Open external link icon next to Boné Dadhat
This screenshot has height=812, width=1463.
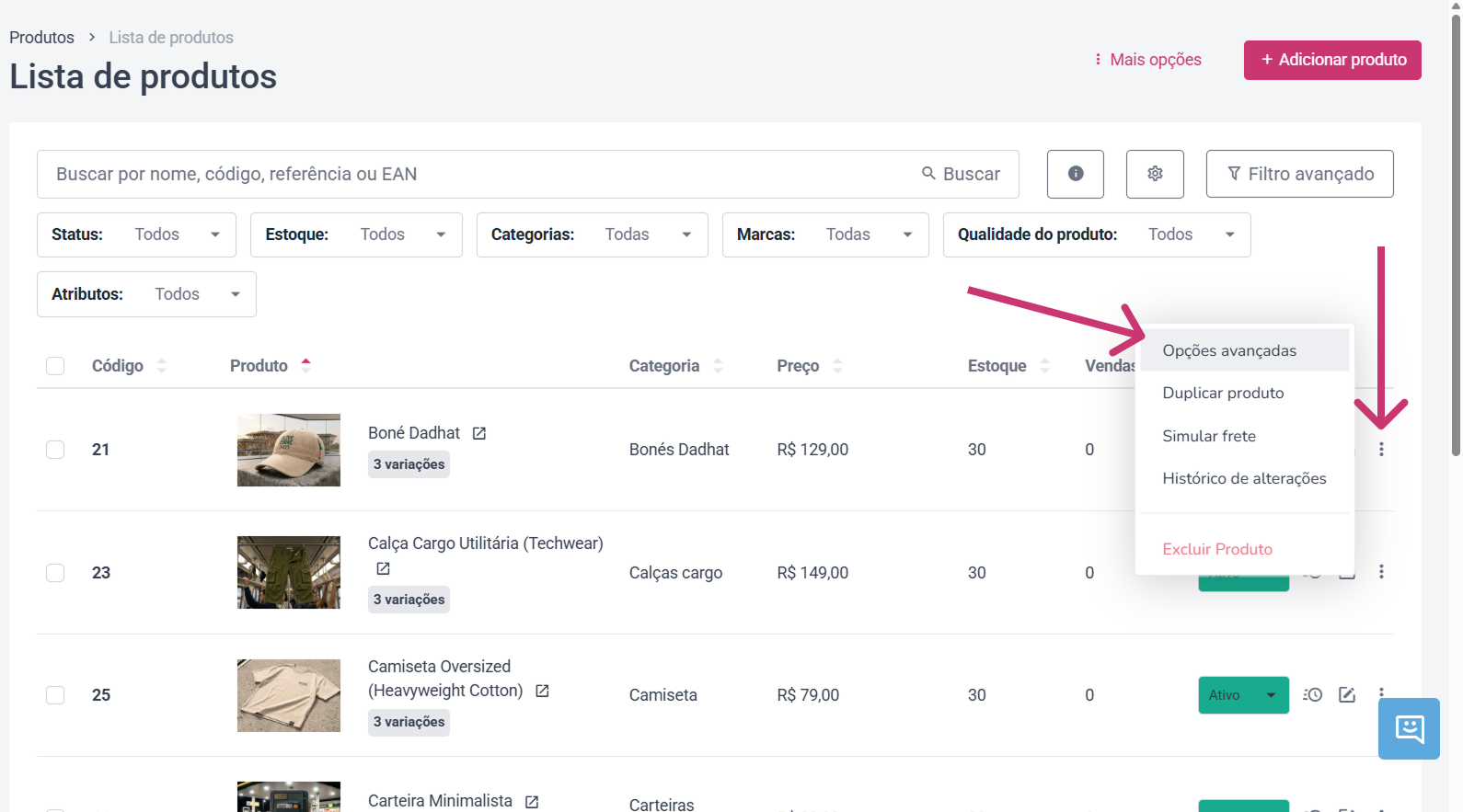(x=479, y=433)
